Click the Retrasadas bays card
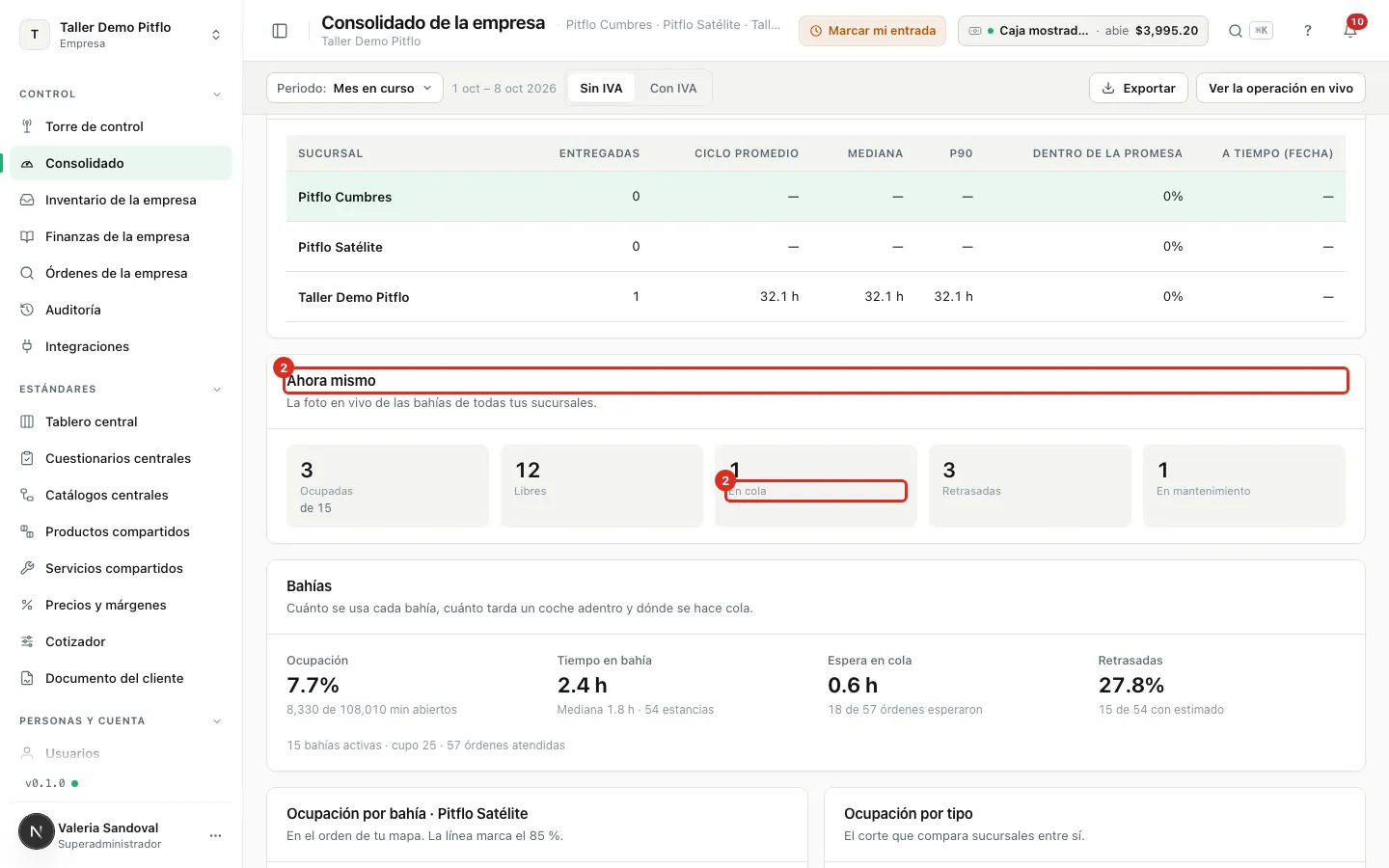Screen dimensions: 1389x868 click(x=1030, y=486)
